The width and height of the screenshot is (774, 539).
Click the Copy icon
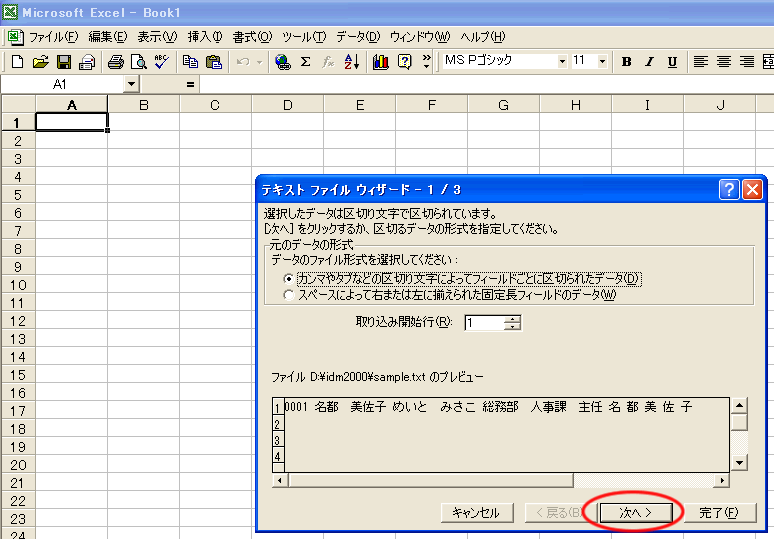(x=190, y=62)
